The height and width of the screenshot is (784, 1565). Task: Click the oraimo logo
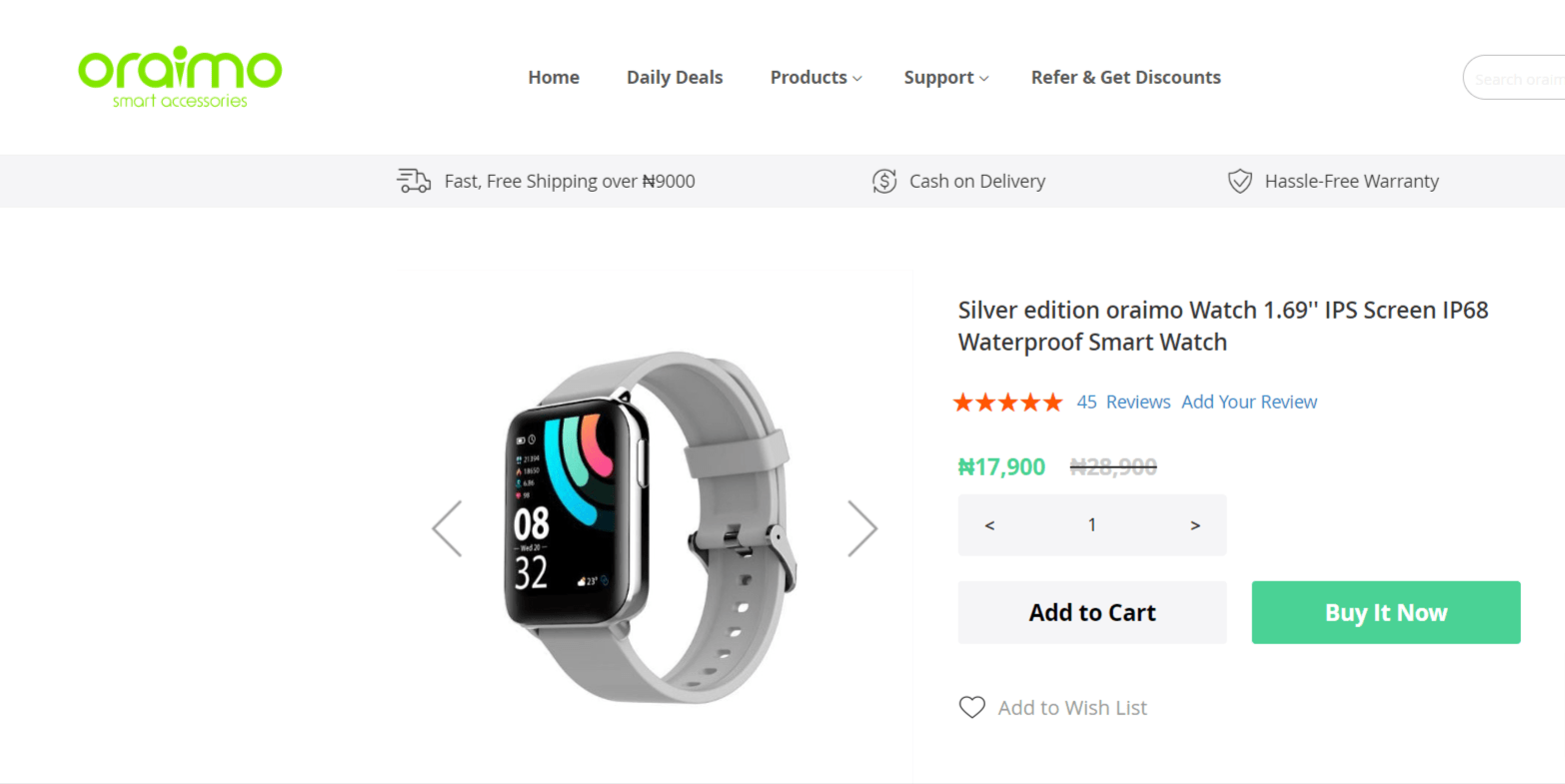pyautogui.click(x=180, y=77)
